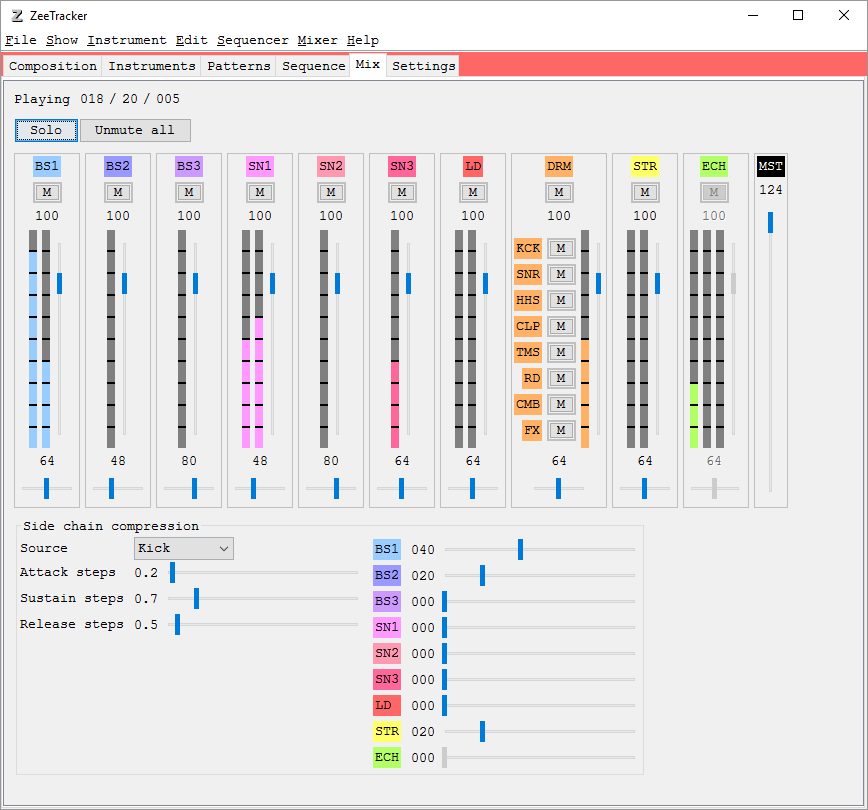868x810 pixels.
Task: Click the BS3 channel label in mixer
Action: tap(189, 166)
